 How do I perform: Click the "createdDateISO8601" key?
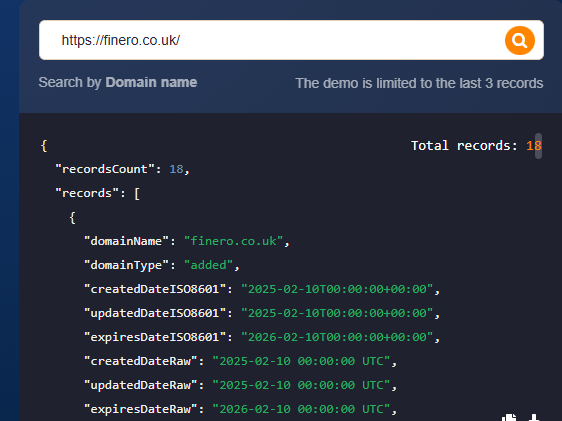155,289
